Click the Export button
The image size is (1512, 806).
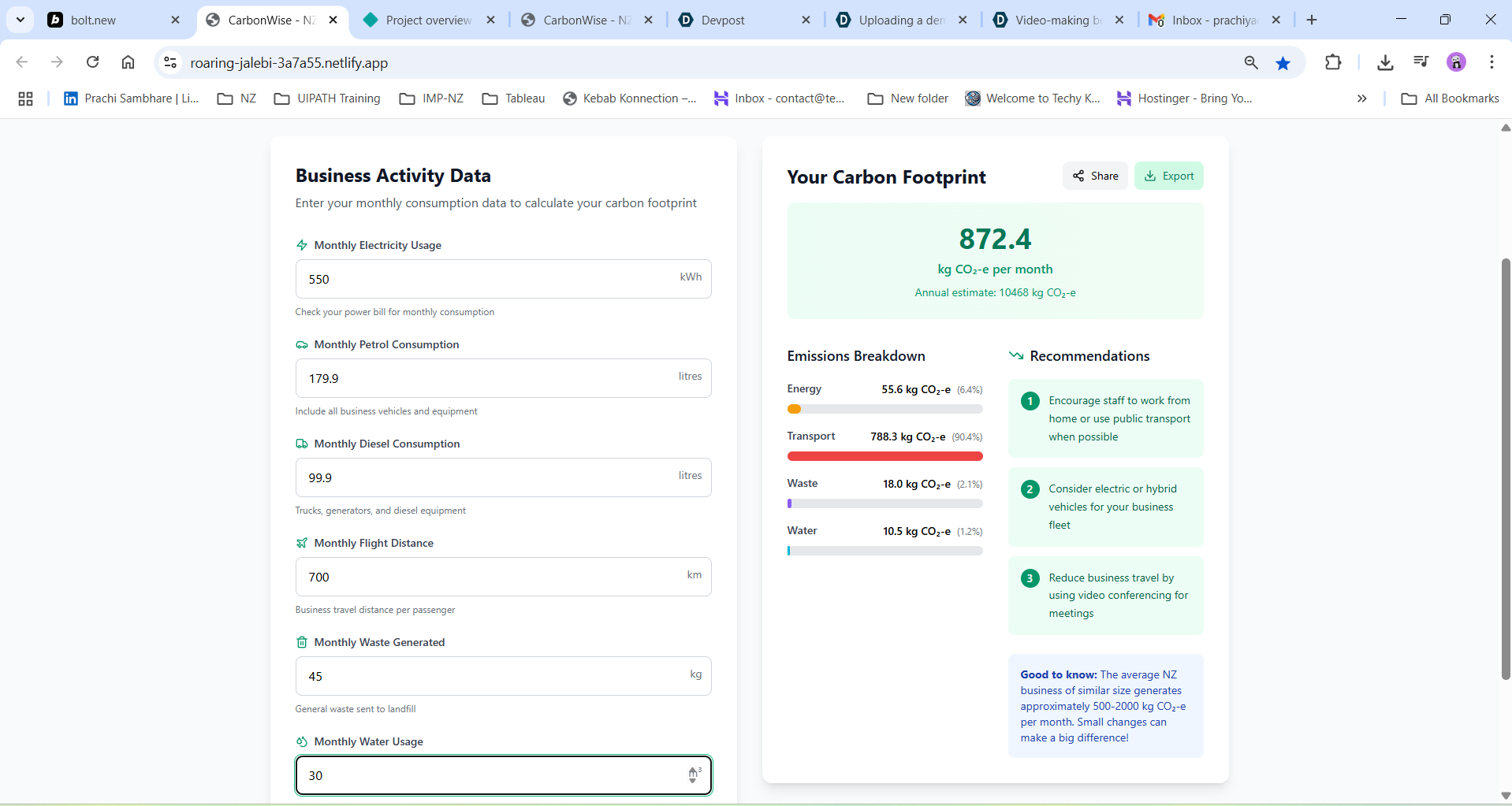(x=1169, y=176)
